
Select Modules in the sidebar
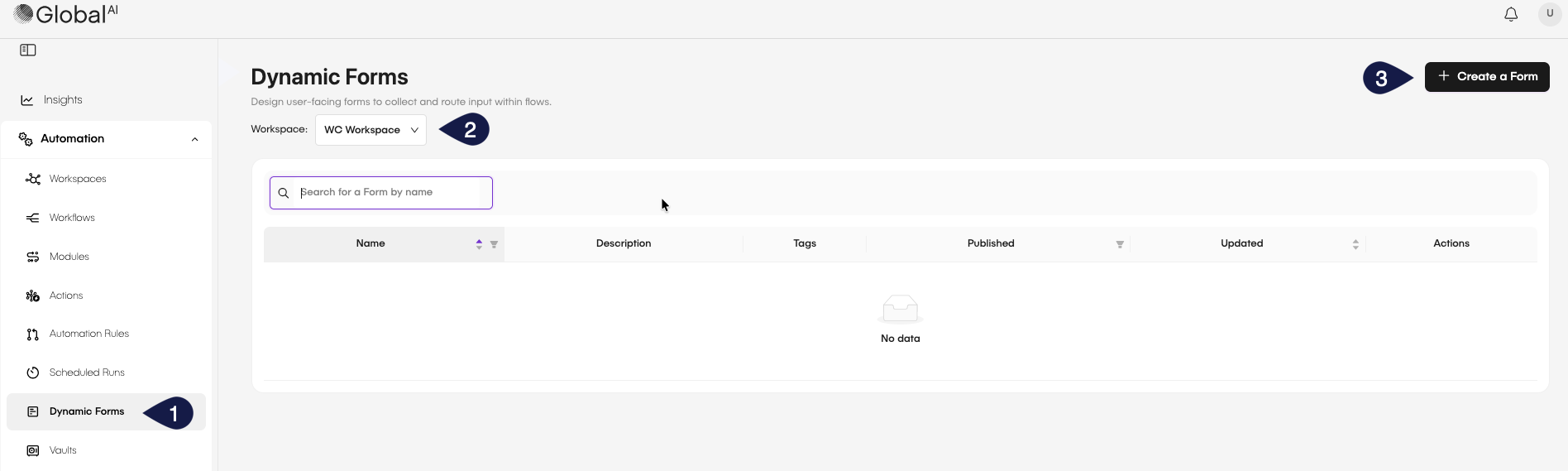tap(69, 257)
